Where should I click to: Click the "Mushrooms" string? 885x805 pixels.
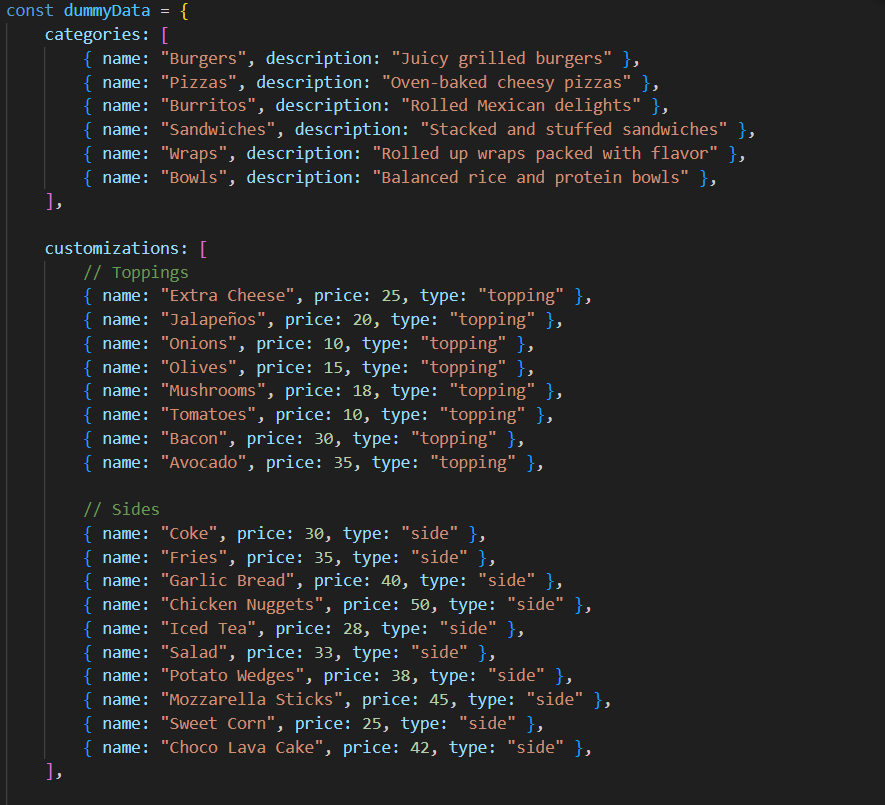213,391
